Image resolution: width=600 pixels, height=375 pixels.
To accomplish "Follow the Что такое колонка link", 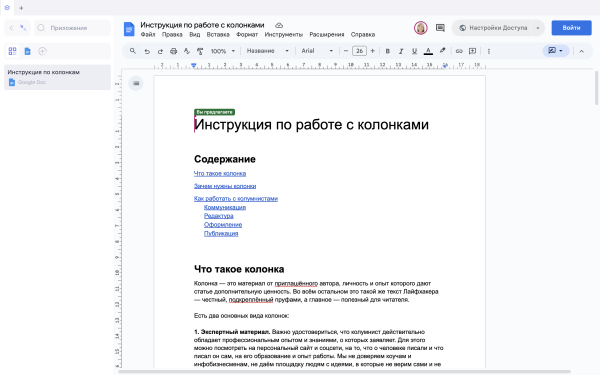I will click(x=220, y=173).
